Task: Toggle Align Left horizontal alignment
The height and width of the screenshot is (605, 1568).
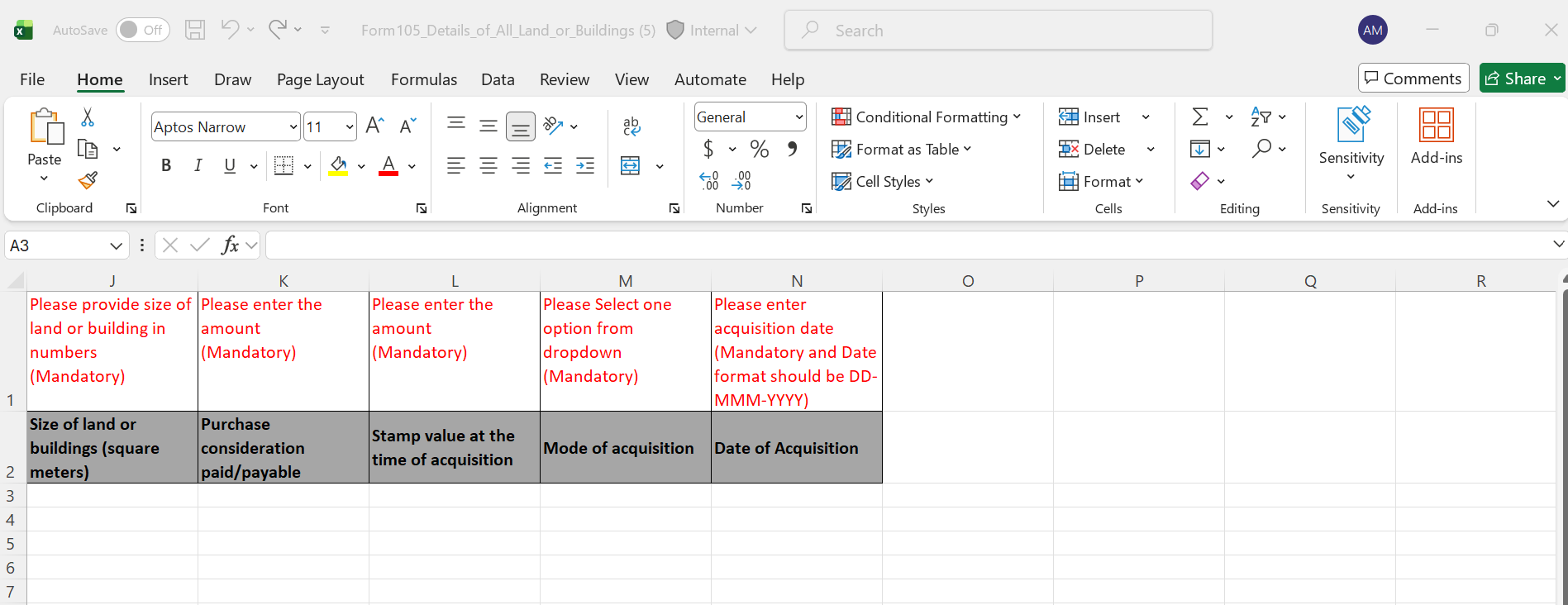Action: (x=456, y=165)
